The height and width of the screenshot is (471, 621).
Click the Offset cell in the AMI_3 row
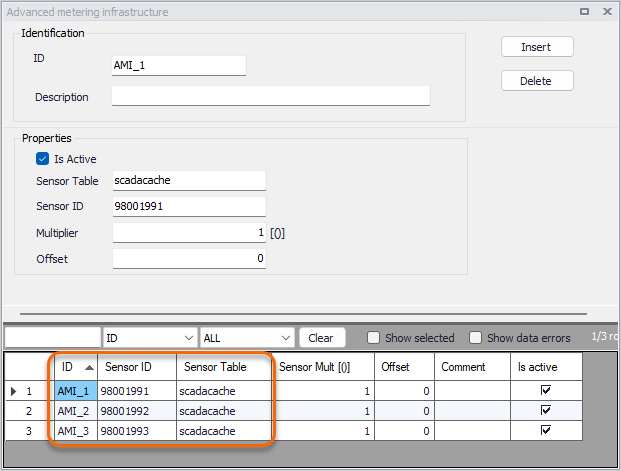point(404,431)
